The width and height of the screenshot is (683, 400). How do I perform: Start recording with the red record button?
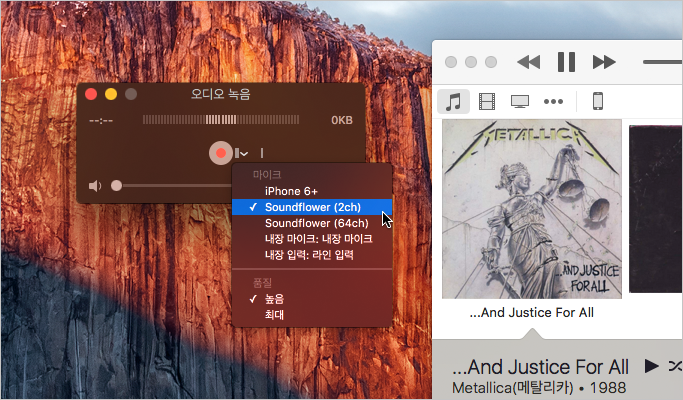221,153
